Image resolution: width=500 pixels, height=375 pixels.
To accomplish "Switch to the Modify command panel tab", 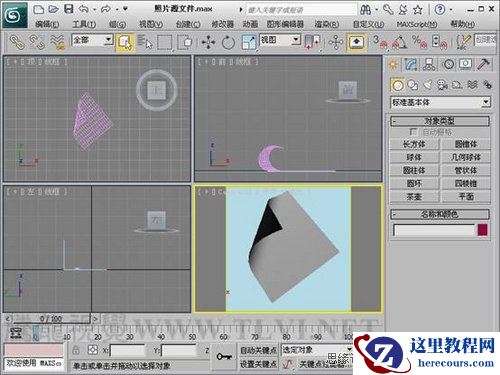I will pos(411,64).
